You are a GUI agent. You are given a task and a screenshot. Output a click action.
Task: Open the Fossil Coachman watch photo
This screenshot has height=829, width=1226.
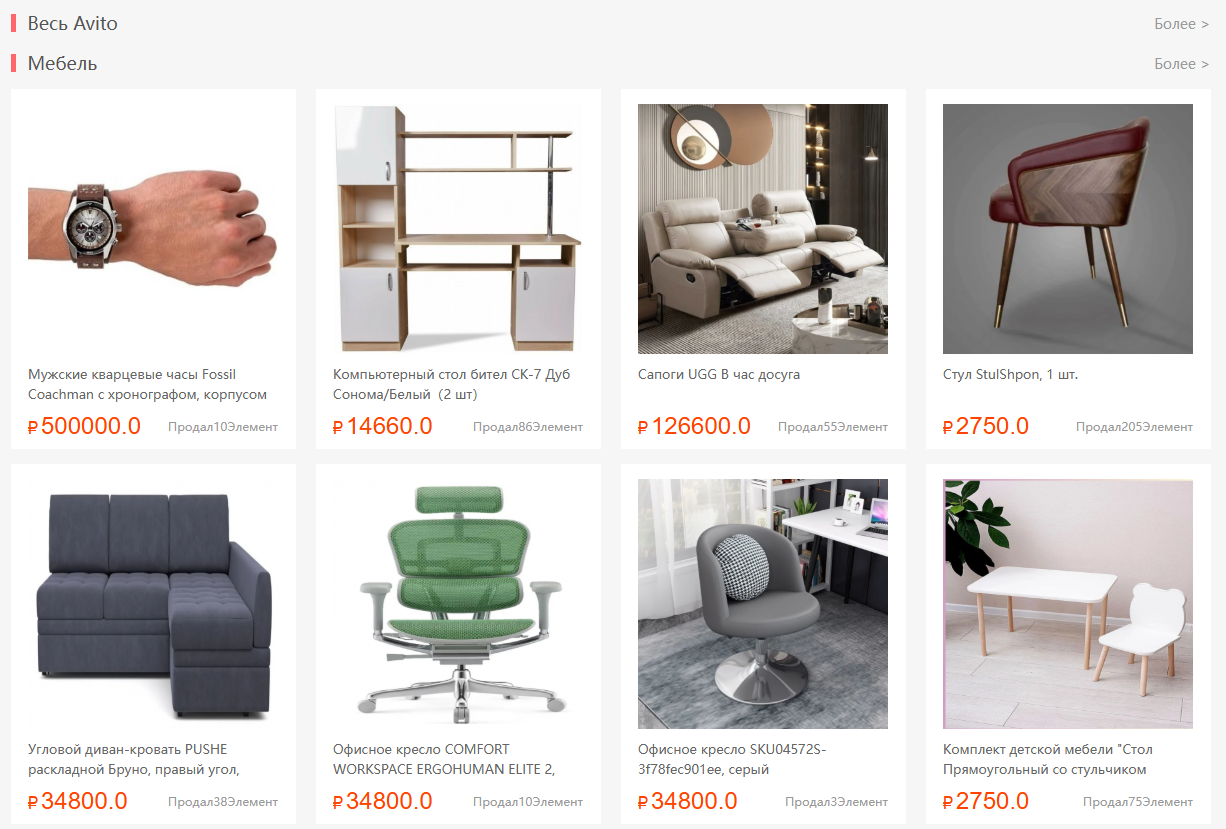pyautogui.click(x=153, y=229)
